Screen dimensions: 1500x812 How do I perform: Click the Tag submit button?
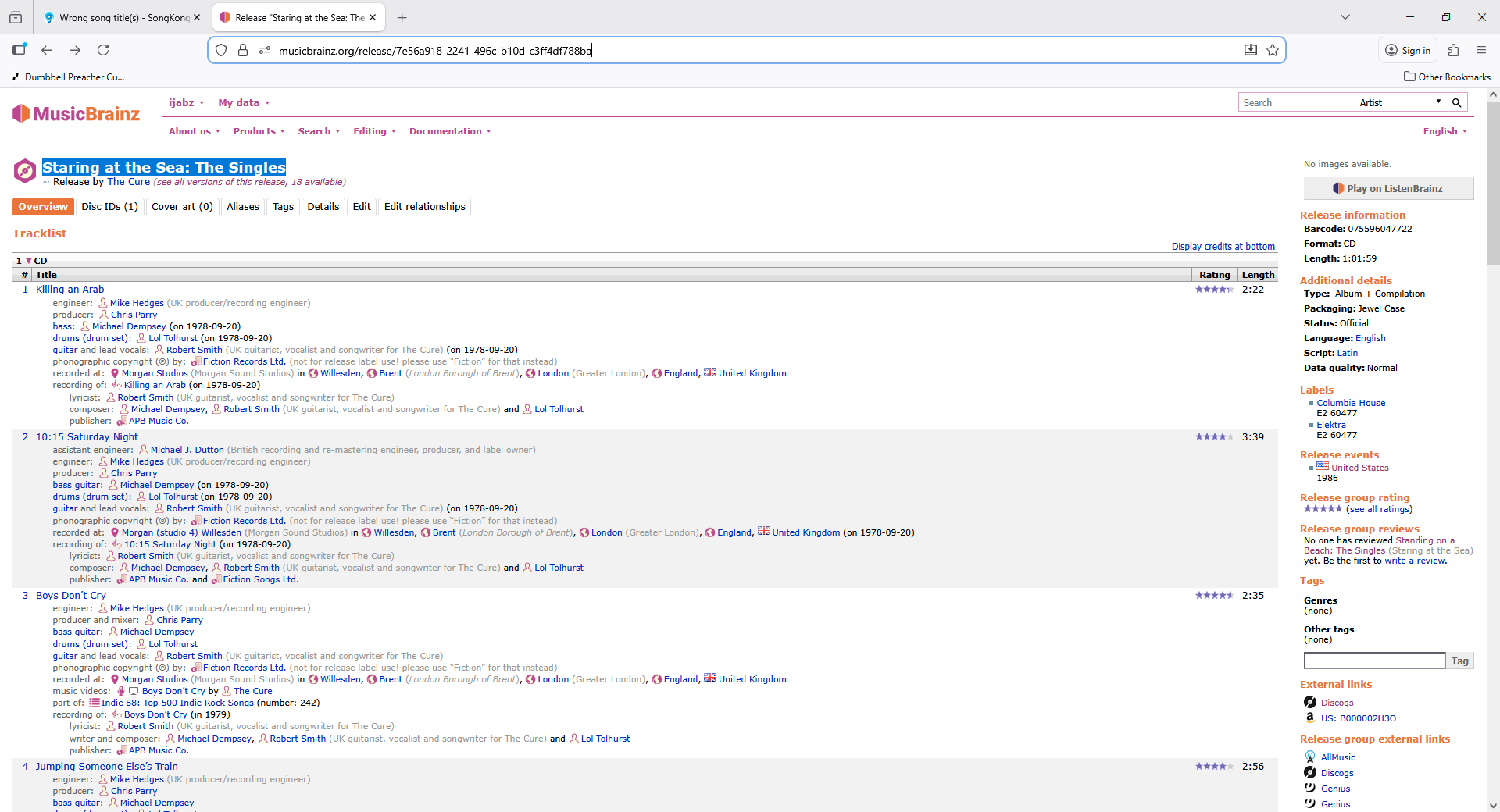(1459, 661)
